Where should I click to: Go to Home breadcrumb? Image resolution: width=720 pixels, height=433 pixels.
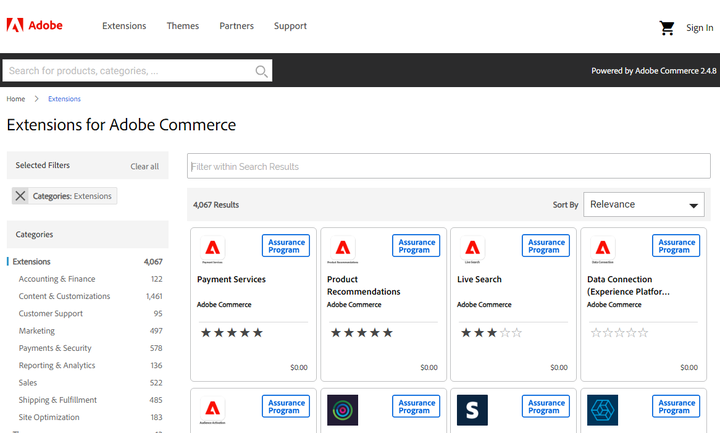tap(16, 99)
